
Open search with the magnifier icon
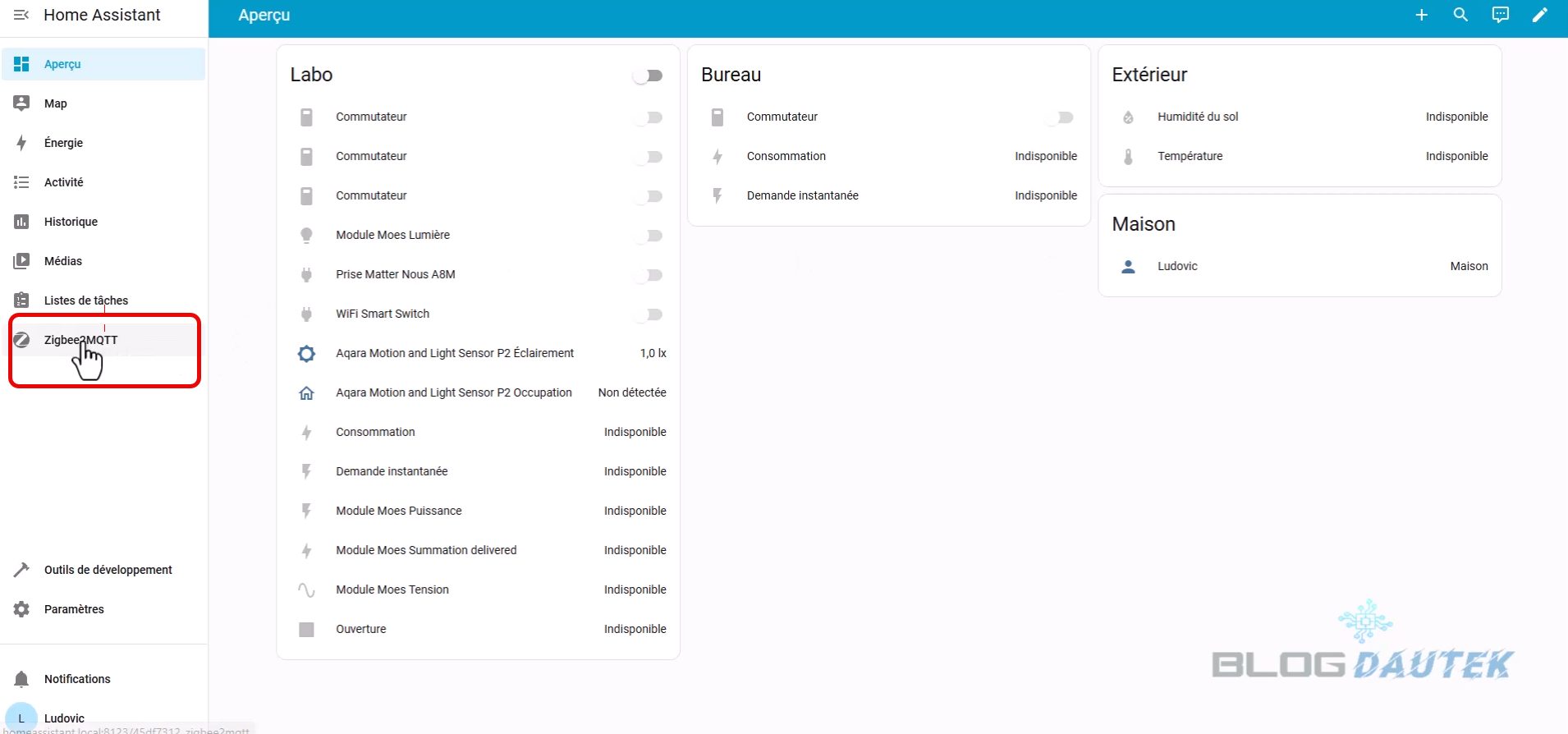(x=1460, y=15)
